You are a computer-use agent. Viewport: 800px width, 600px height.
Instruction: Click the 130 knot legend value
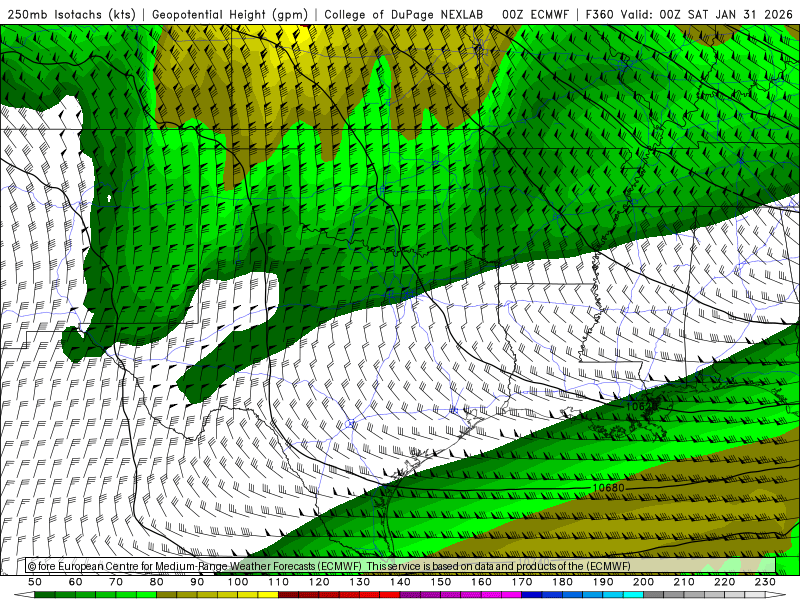[359, 582]
